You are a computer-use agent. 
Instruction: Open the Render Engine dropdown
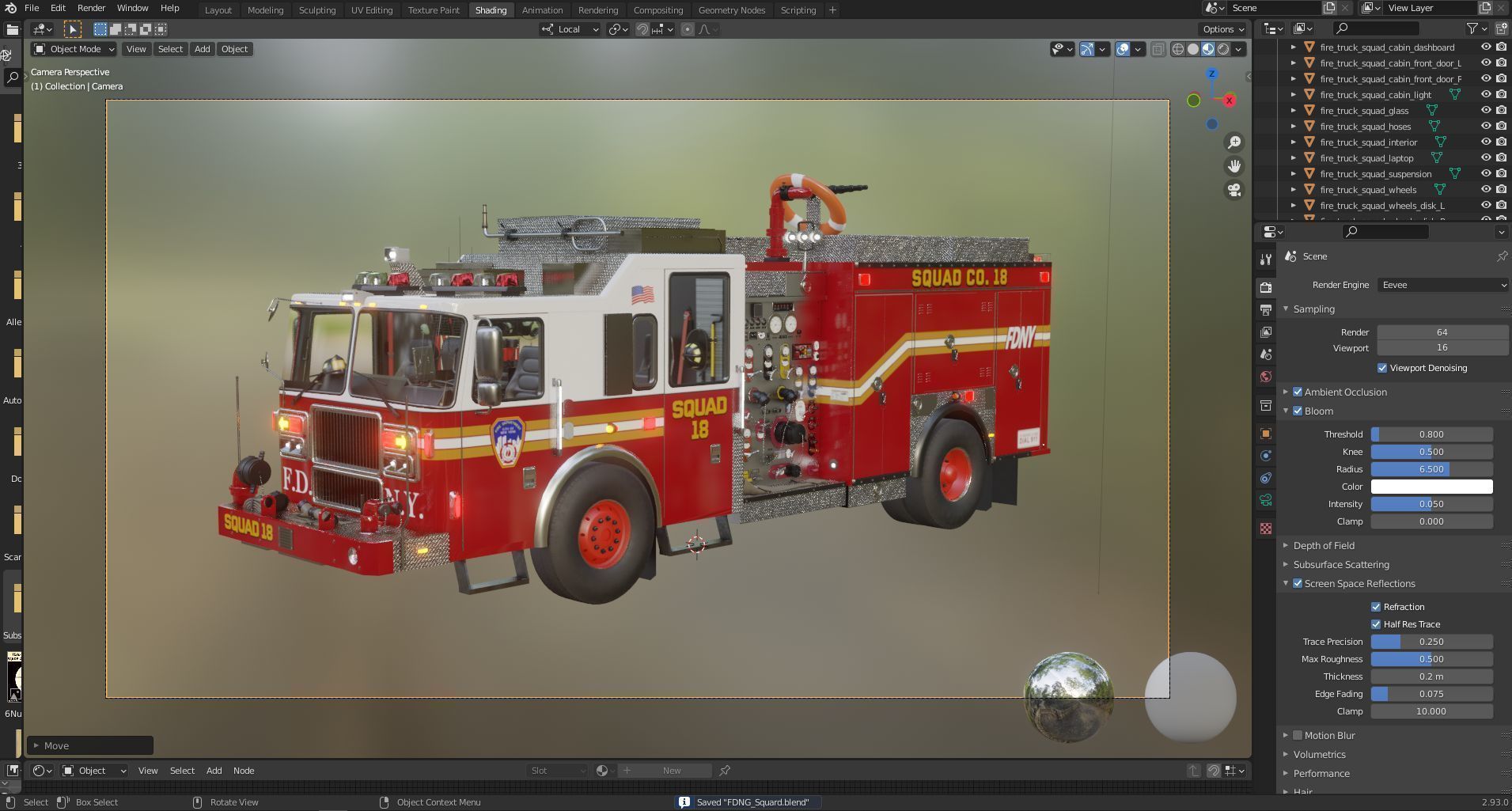1442,285
